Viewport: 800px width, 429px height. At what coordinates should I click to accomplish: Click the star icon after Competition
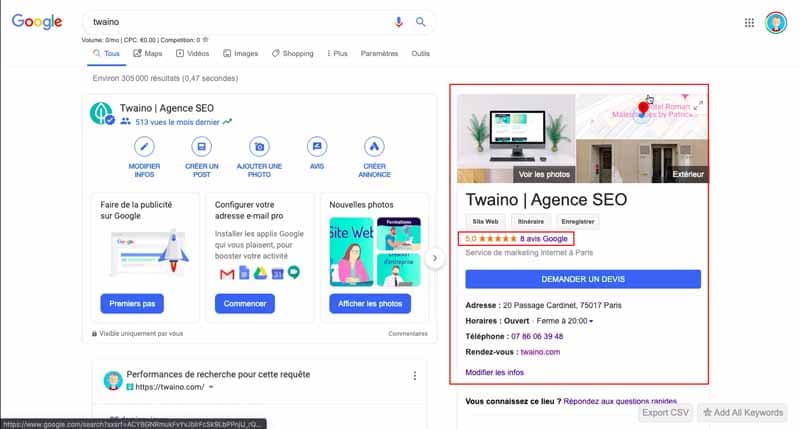point(206,40)
